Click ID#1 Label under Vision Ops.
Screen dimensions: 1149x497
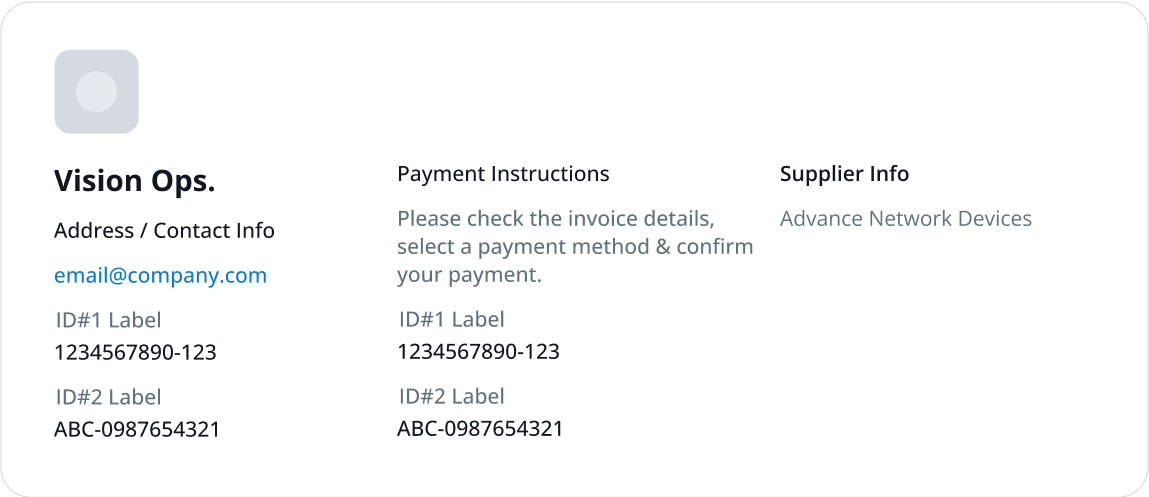[108, 320]
